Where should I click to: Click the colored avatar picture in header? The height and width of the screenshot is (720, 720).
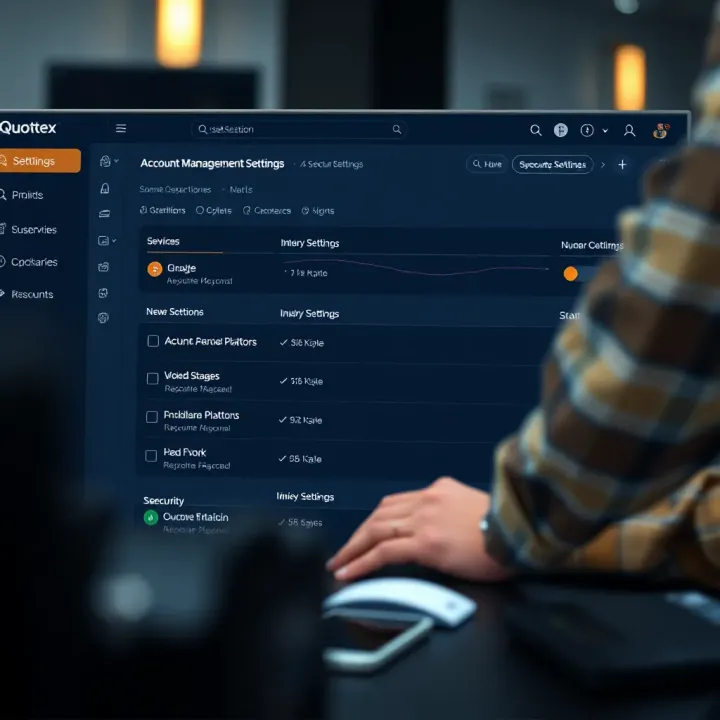660,131
